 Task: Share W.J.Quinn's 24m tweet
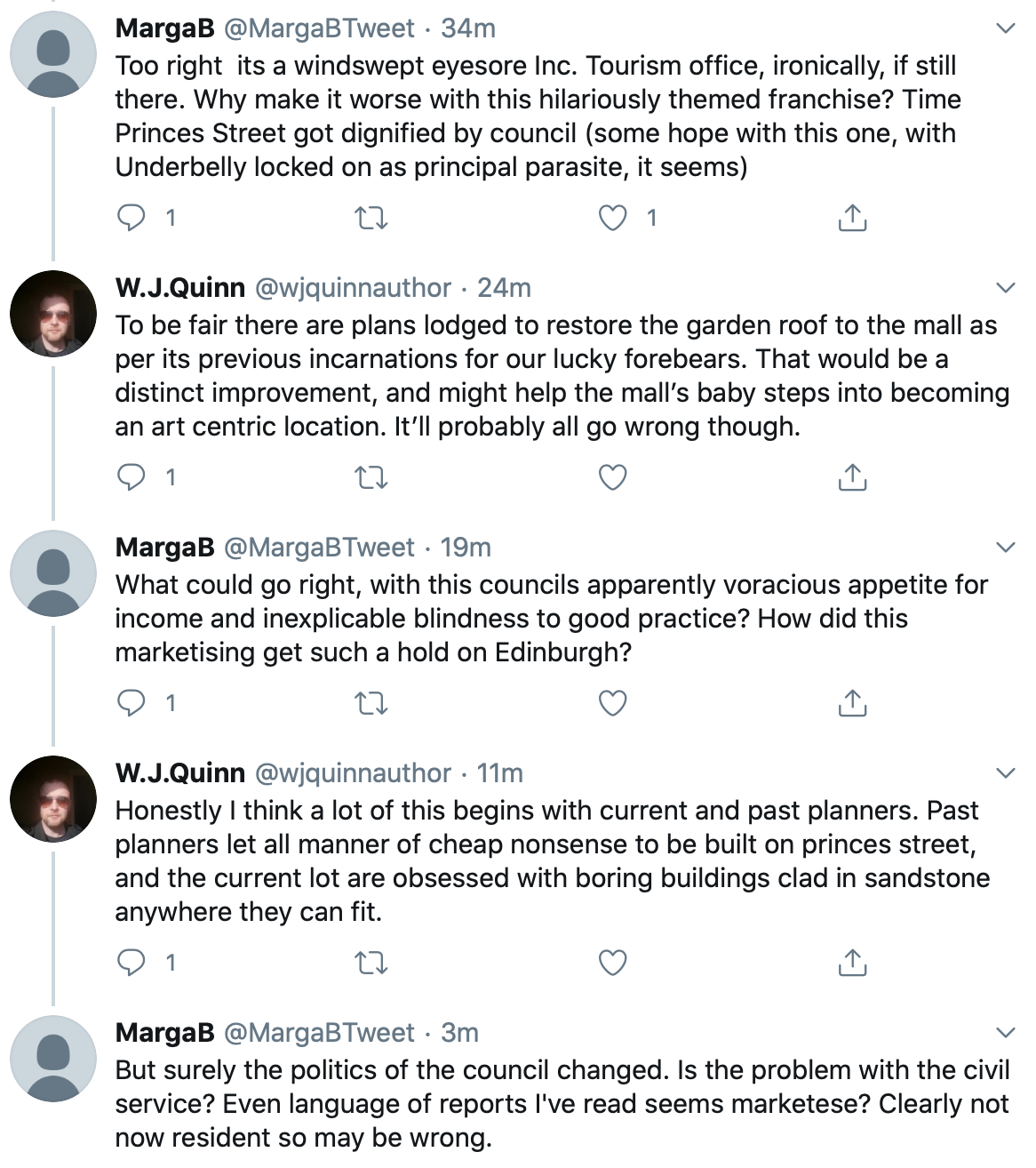click(x=852, y=477)
